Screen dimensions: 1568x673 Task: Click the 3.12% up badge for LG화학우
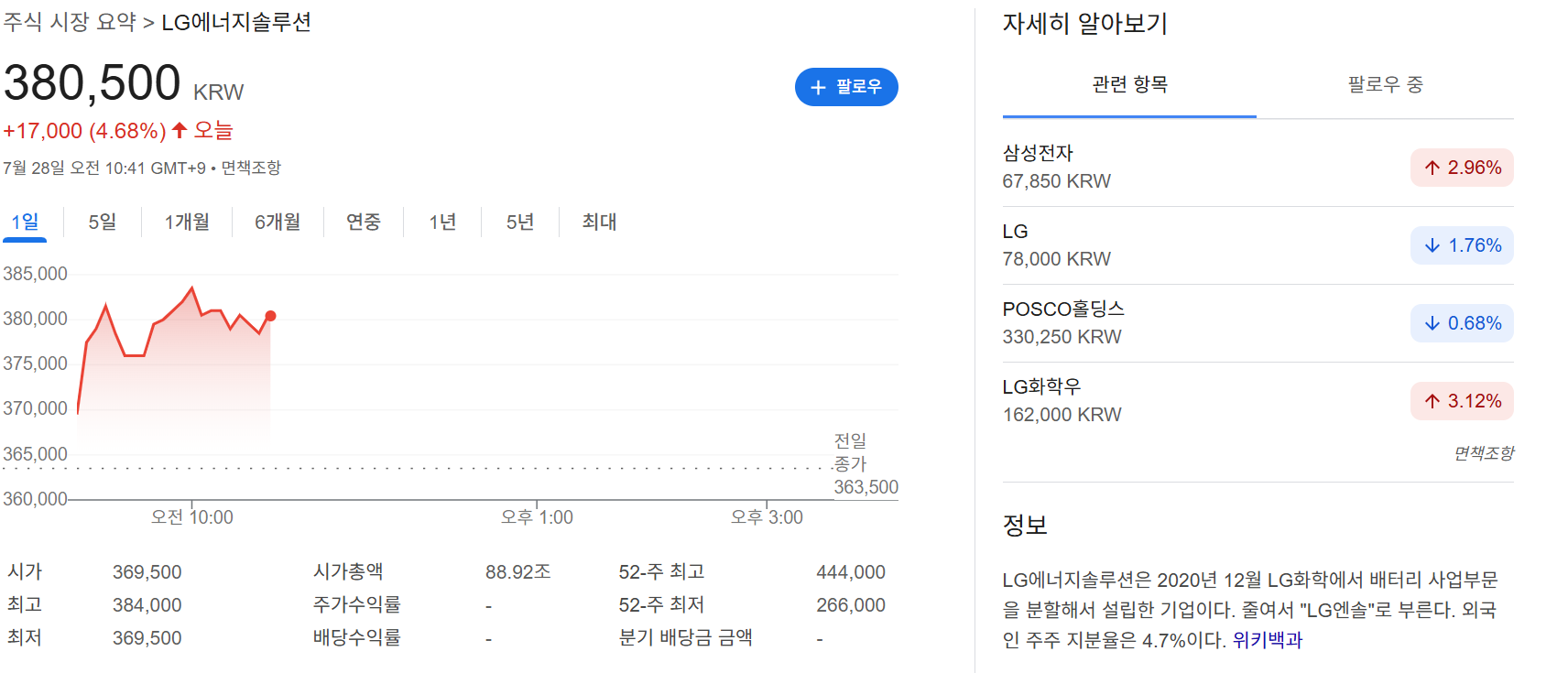point(1462,401)
